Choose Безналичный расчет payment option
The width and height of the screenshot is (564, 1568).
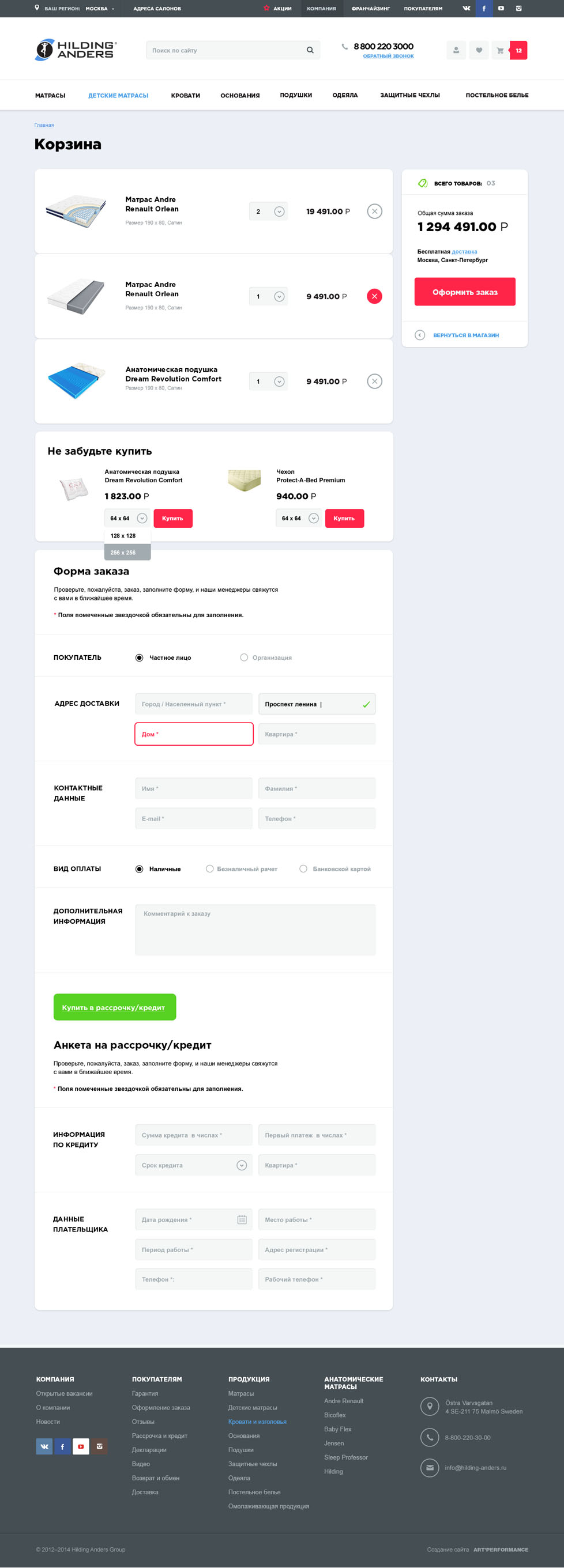242,869
